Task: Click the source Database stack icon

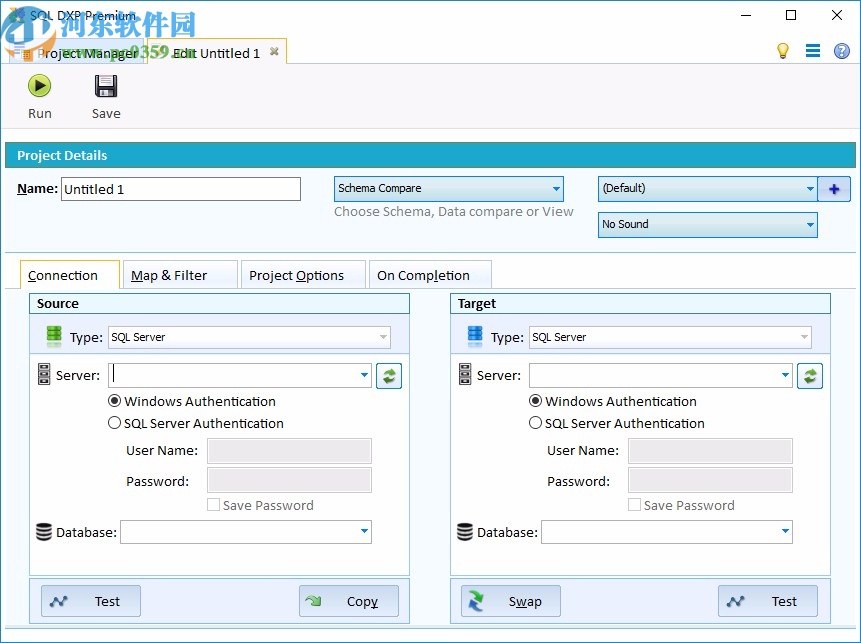Action: [x=44, y=532]
